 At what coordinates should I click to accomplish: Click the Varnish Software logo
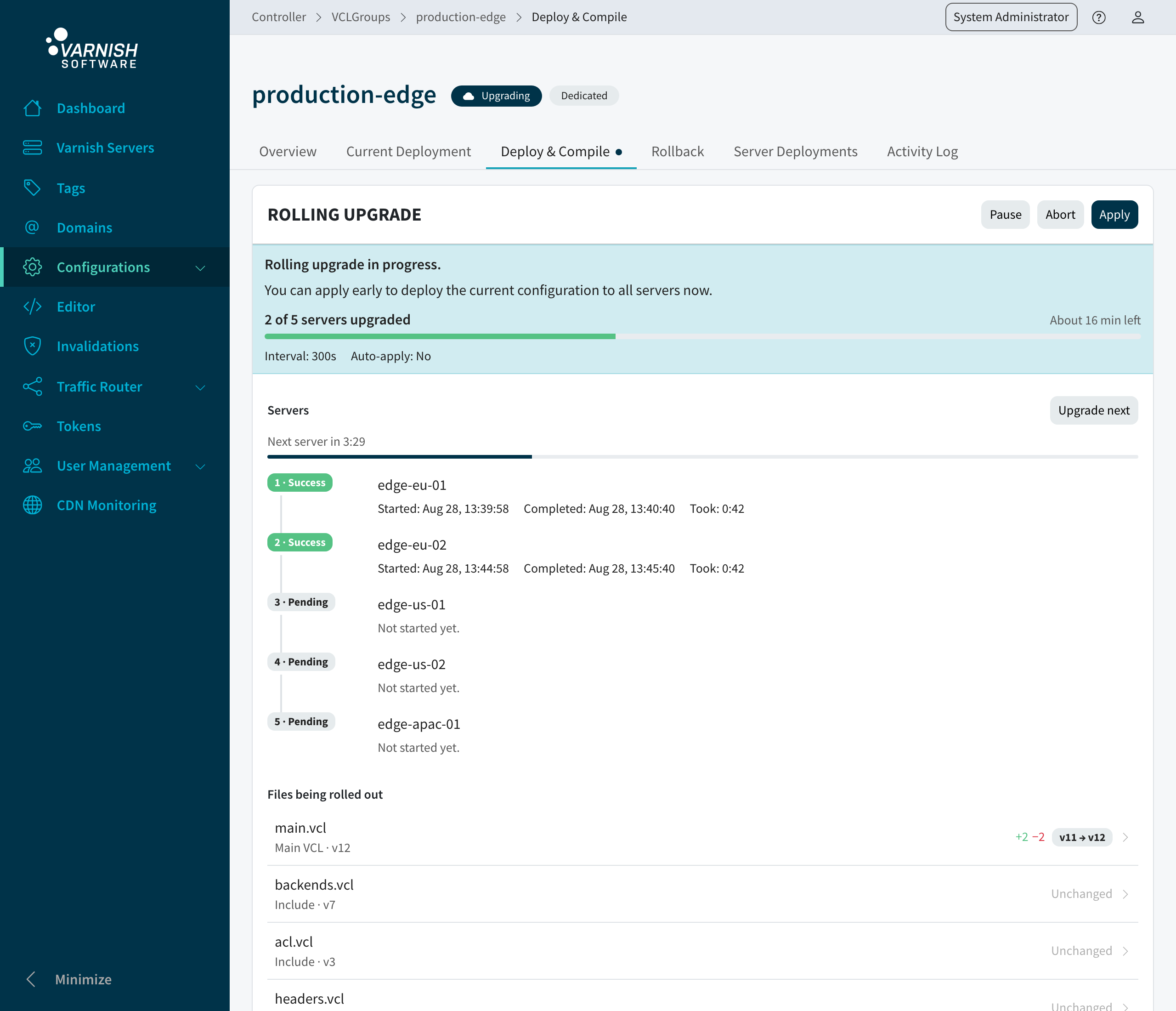point(92,49)
